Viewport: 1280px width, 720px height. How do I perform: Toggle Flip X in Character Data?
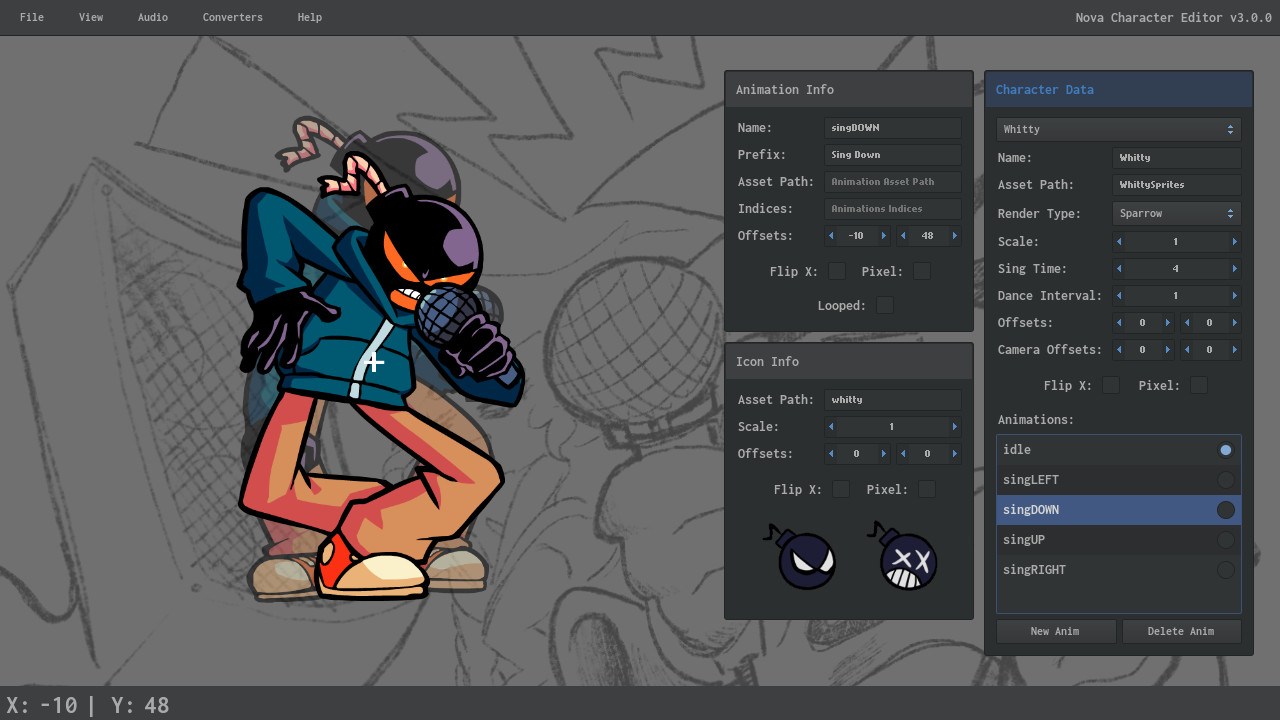coord(1110,384)
